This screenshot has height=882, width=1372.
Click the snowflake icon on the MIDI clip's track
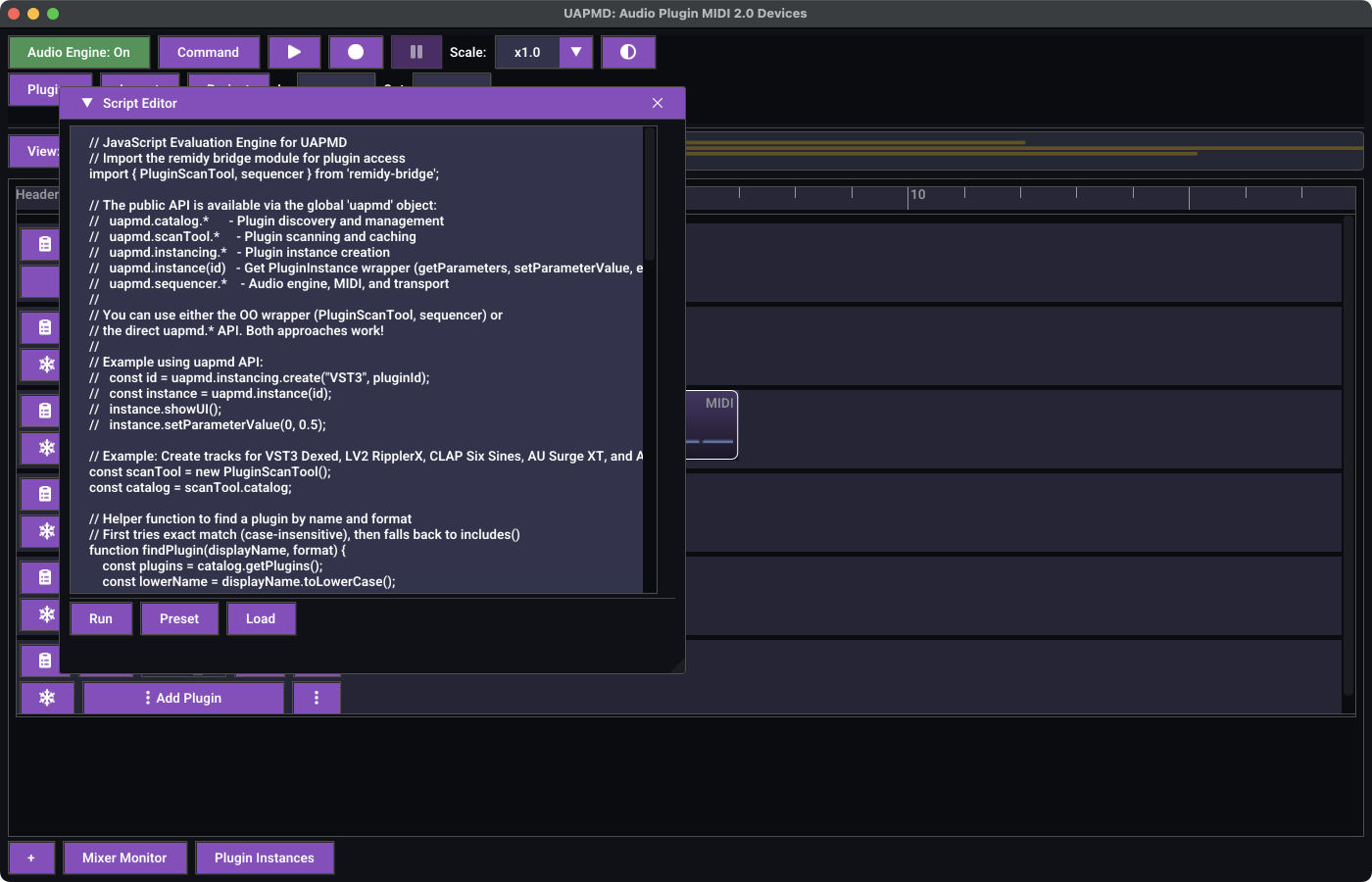coord(40,448)
